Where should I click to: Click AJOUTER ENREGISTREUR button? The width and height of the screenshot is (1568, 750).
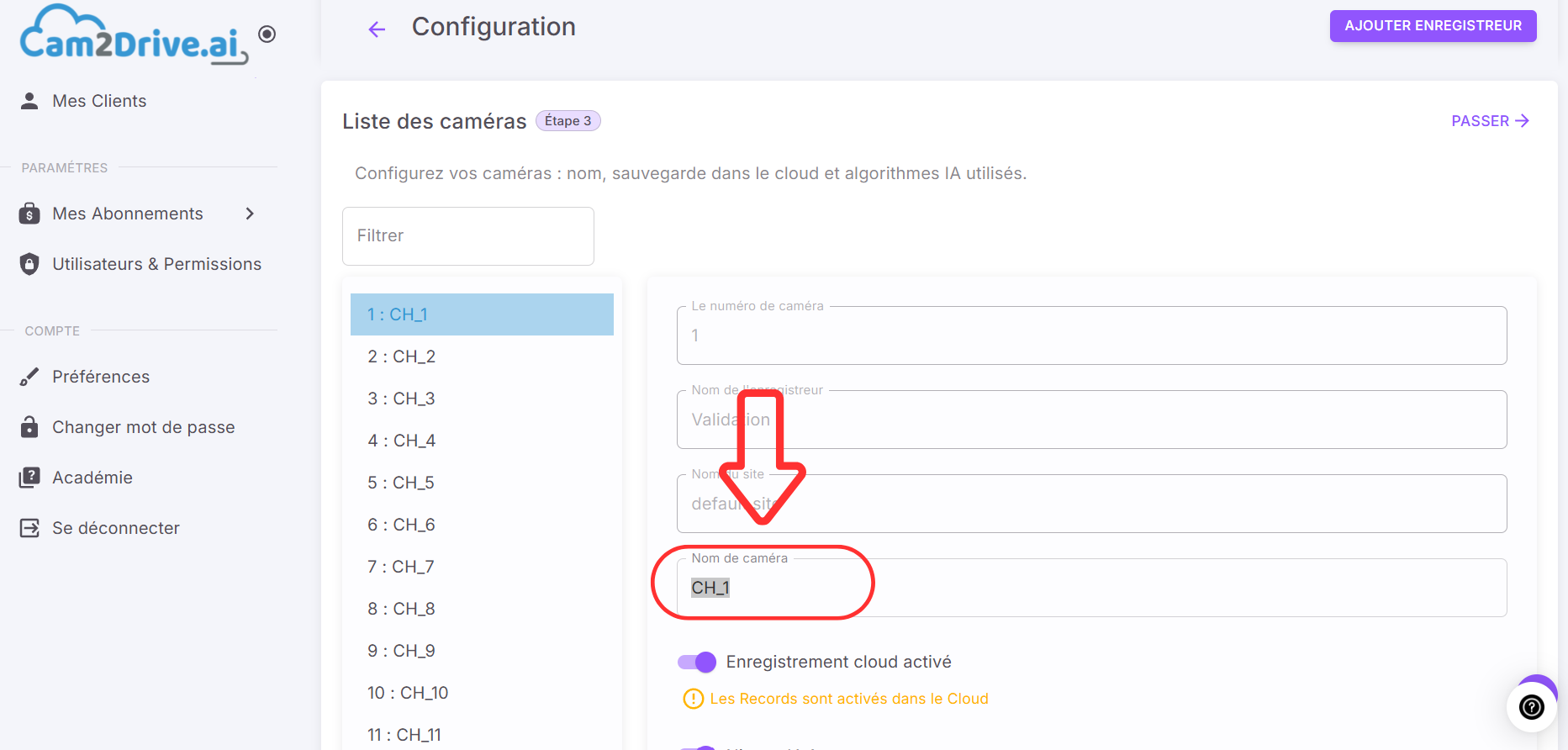[1433, 26]
